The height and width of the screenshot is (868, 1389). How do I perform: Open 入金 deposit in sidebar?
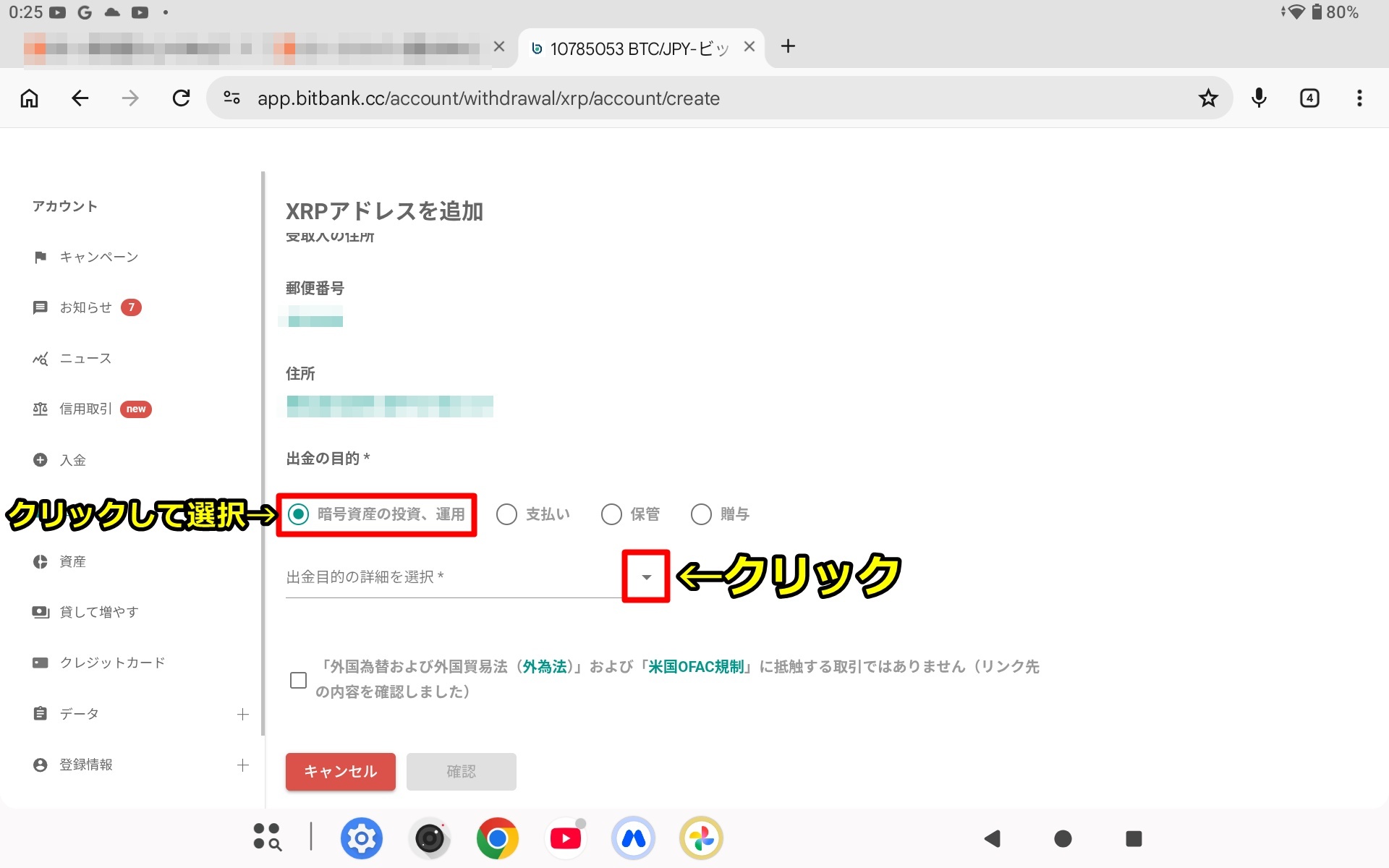(72, 460)
